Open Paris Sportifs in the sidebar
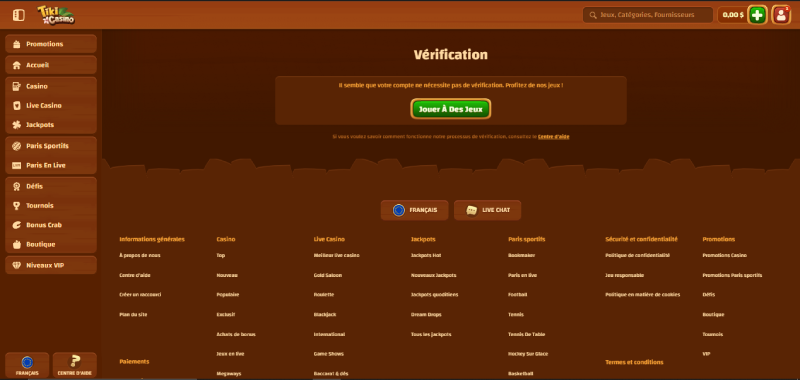This screenshot has width=800, height=380. click(x=51, y=146)
